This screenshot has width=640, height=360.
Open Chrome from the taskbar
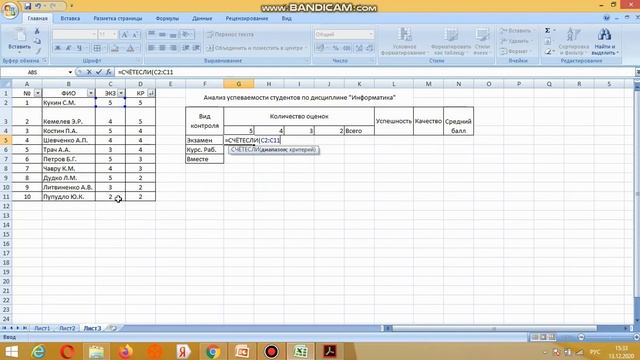(x=212, y=351)
